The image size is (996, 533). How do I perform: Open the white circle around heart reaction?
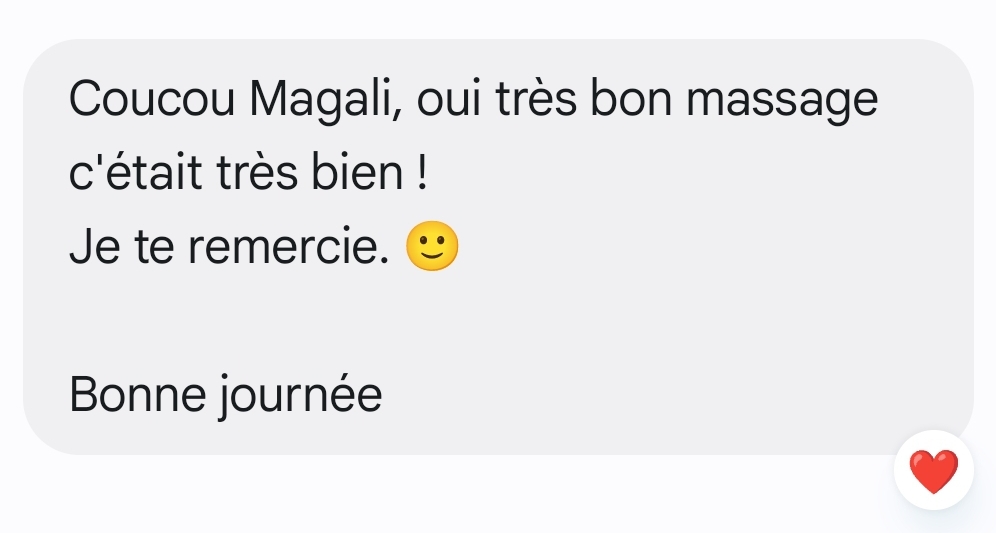(934, 470)
